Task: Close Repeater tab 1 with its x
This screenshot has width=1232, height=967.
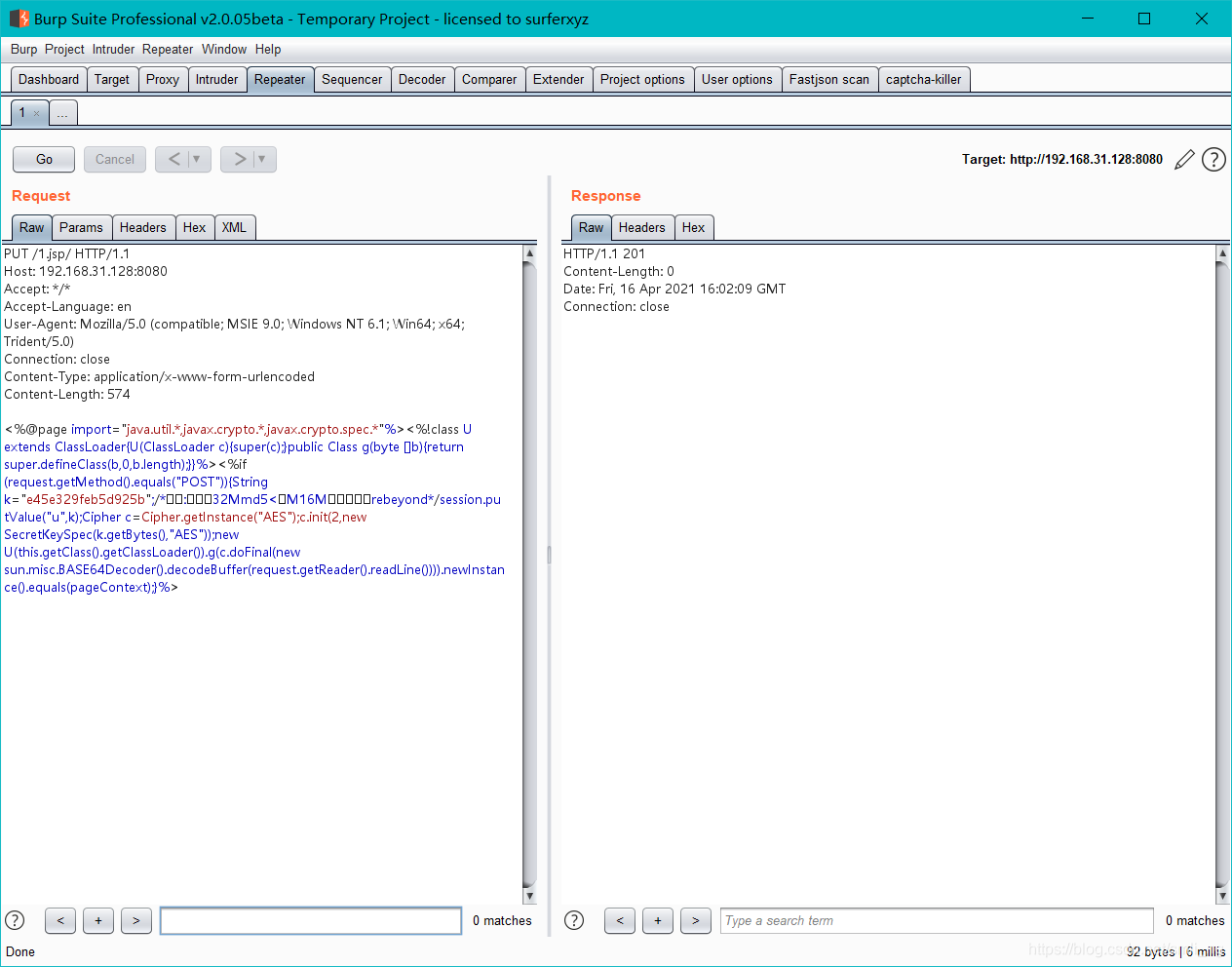Action: [x=37, y=113]
